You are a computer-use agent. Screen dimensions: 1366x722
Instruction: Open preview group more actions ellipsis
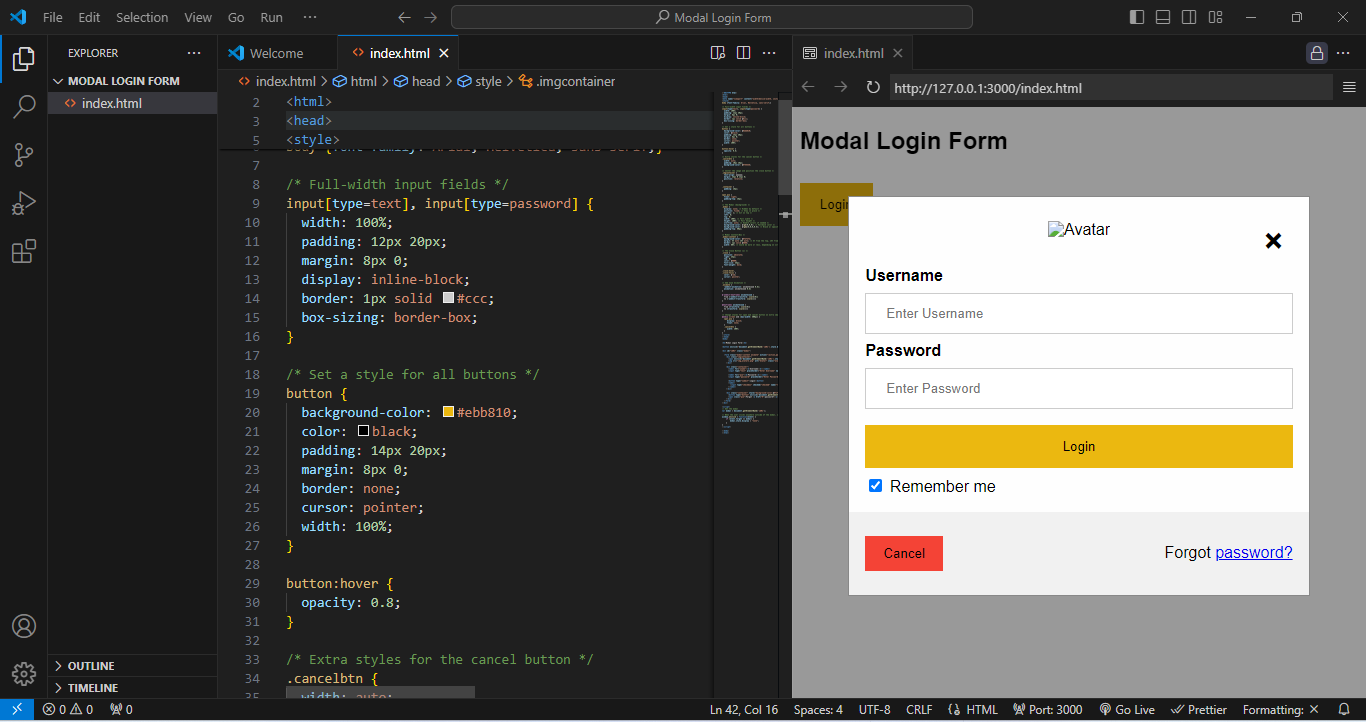tap(1343, 53)
